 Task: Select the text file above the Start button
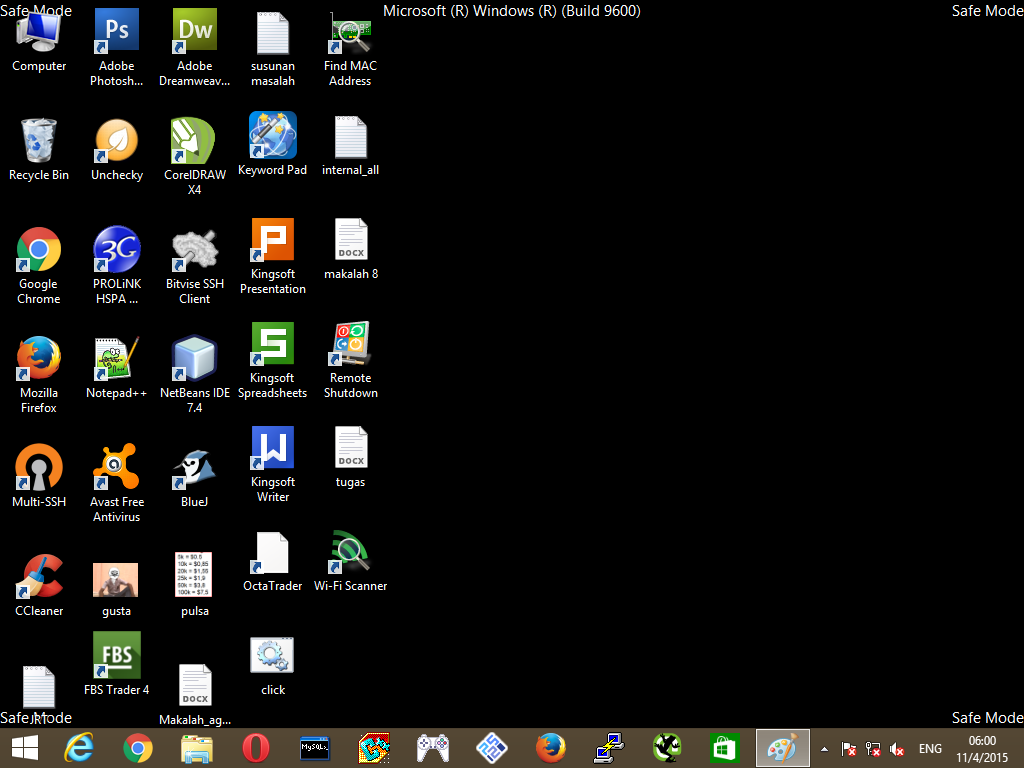[39, 695]
